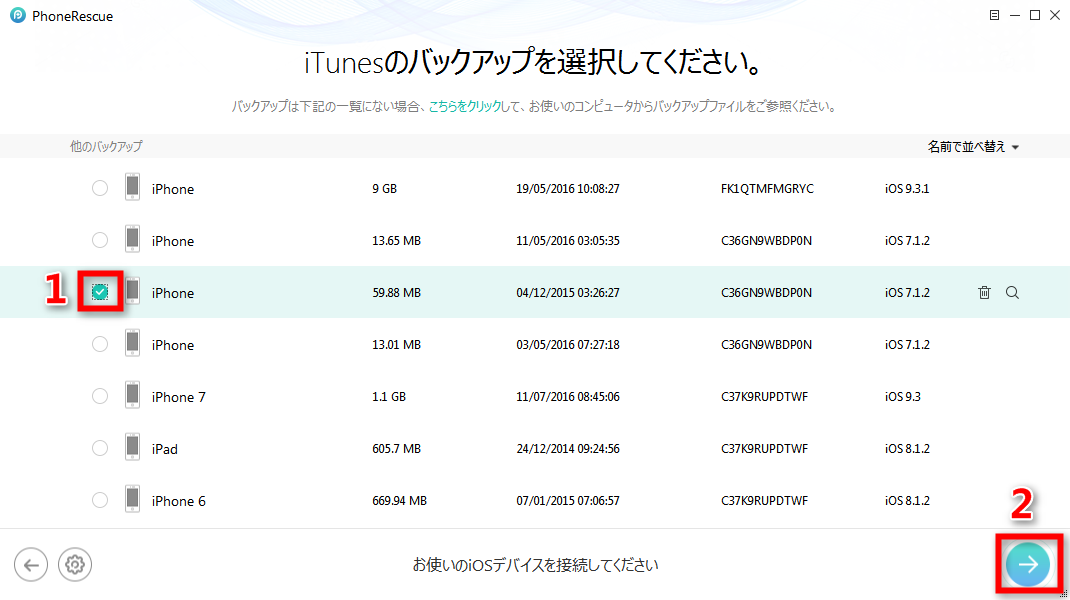Click the date 11/05/2016 03:05:35
This screenshot has height=600, width=1070.
coord(568,241)
